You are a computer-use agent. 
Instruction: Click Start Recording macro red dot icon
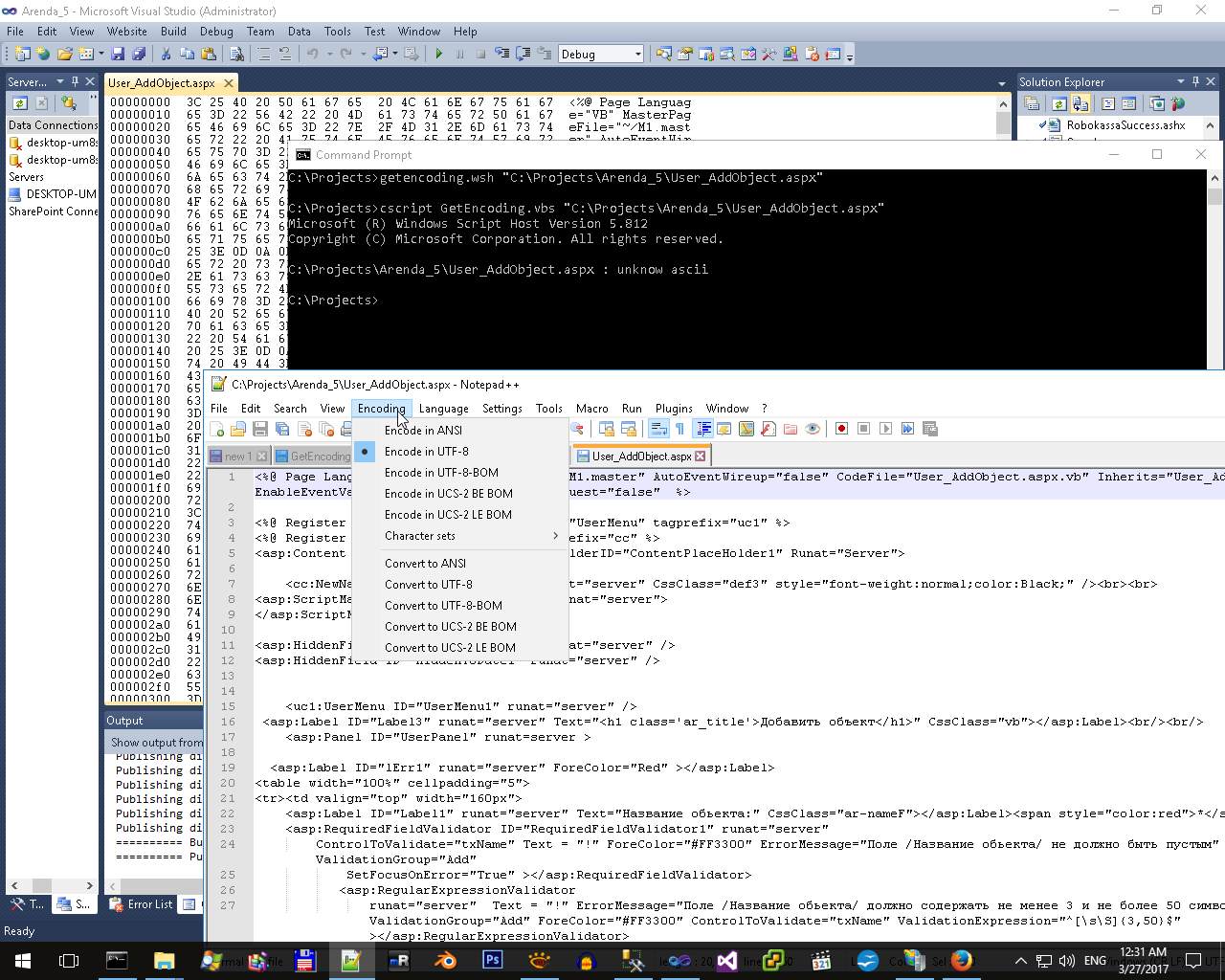tap(841, 429)
